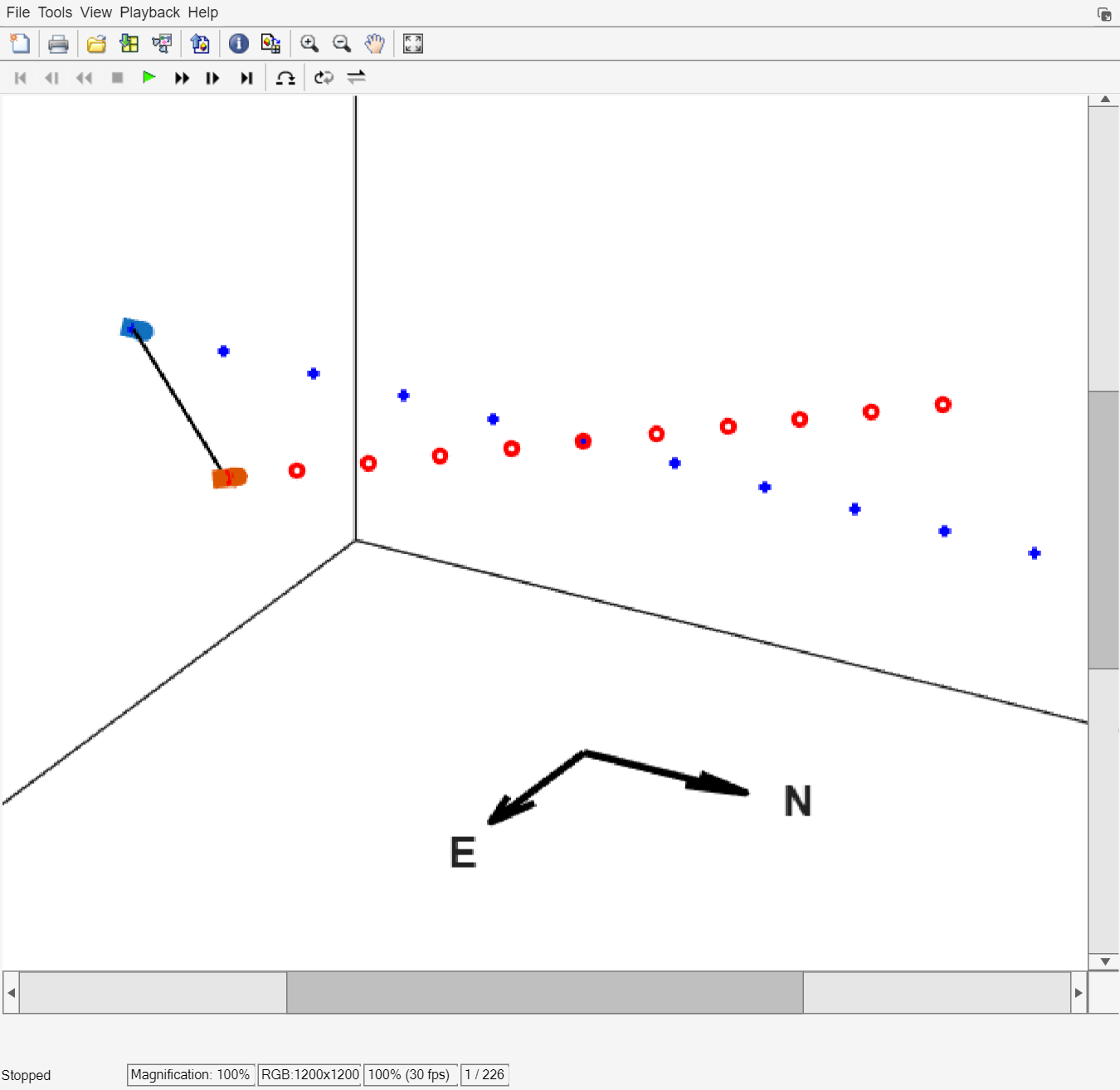This screenshot has width=1120, height=1090.
Task: Select the Pan hand tool
Action: pyautogui.click(x=375, y=44)
